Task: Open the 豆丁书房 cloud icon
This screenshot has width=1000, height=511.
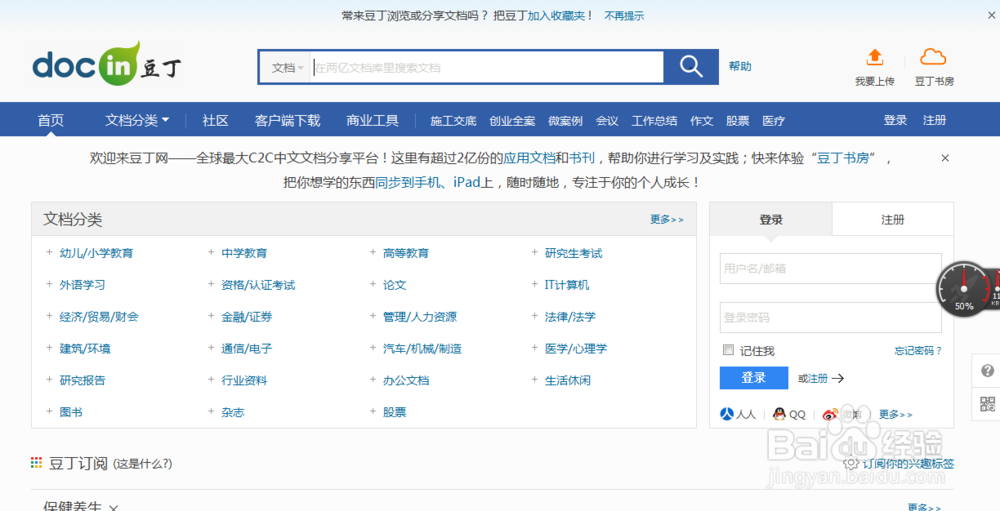Action: (933, 57)
